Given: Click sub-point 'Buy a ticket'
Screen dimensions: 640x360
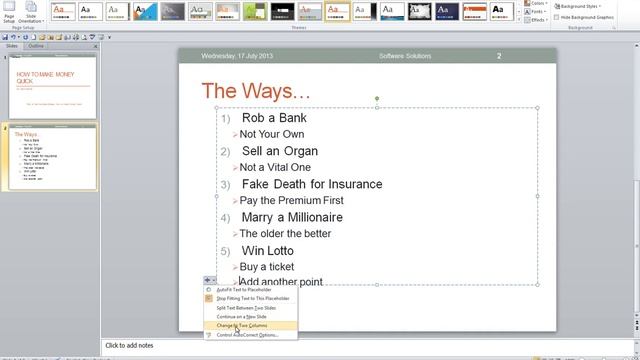Looking at the screenshot, I should (x=267, y=267).
